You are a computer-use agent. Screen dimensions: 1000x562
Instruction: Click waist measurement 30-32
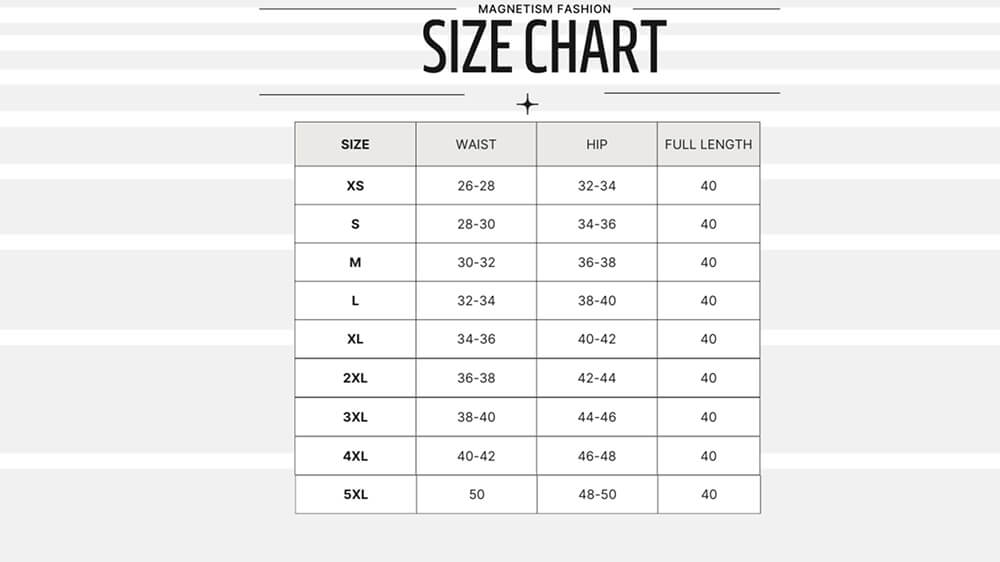pos(476,263)
